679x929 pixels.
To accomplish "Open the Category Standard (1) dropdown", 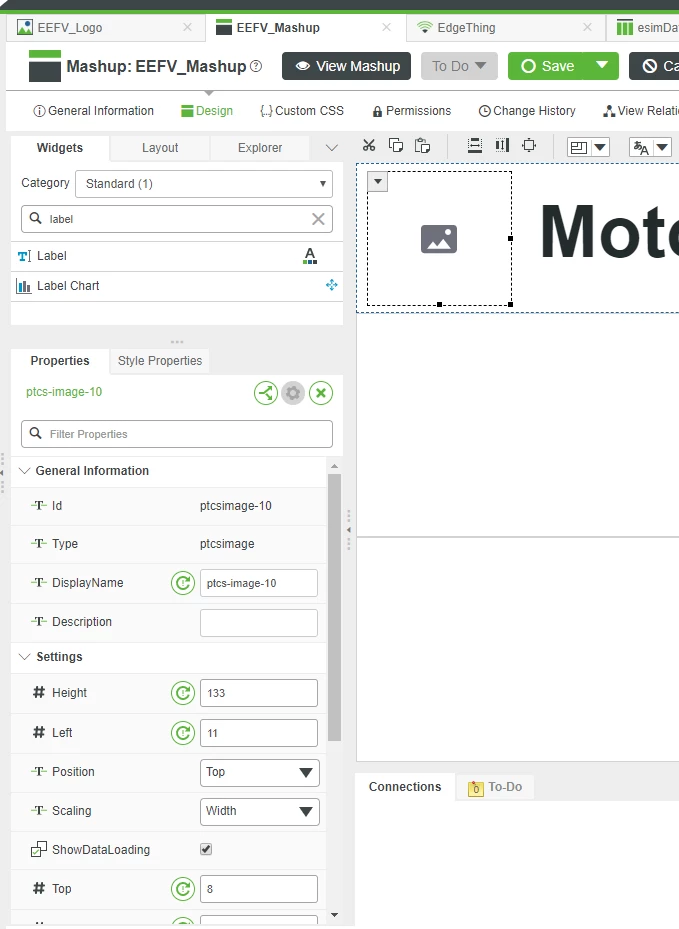I will click(204, 184).
